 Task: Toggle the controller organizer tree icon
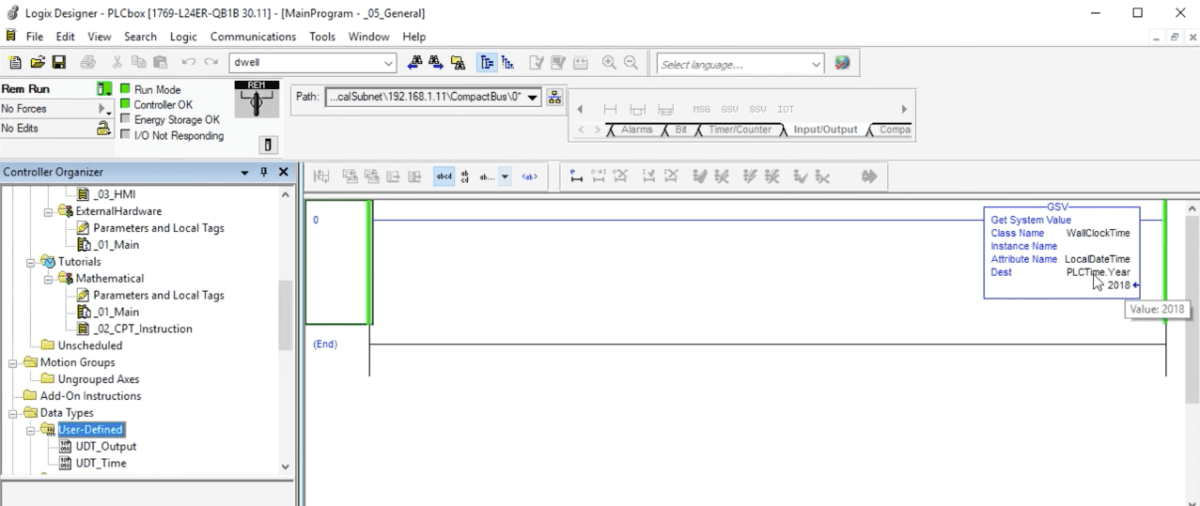coord(487,63)
